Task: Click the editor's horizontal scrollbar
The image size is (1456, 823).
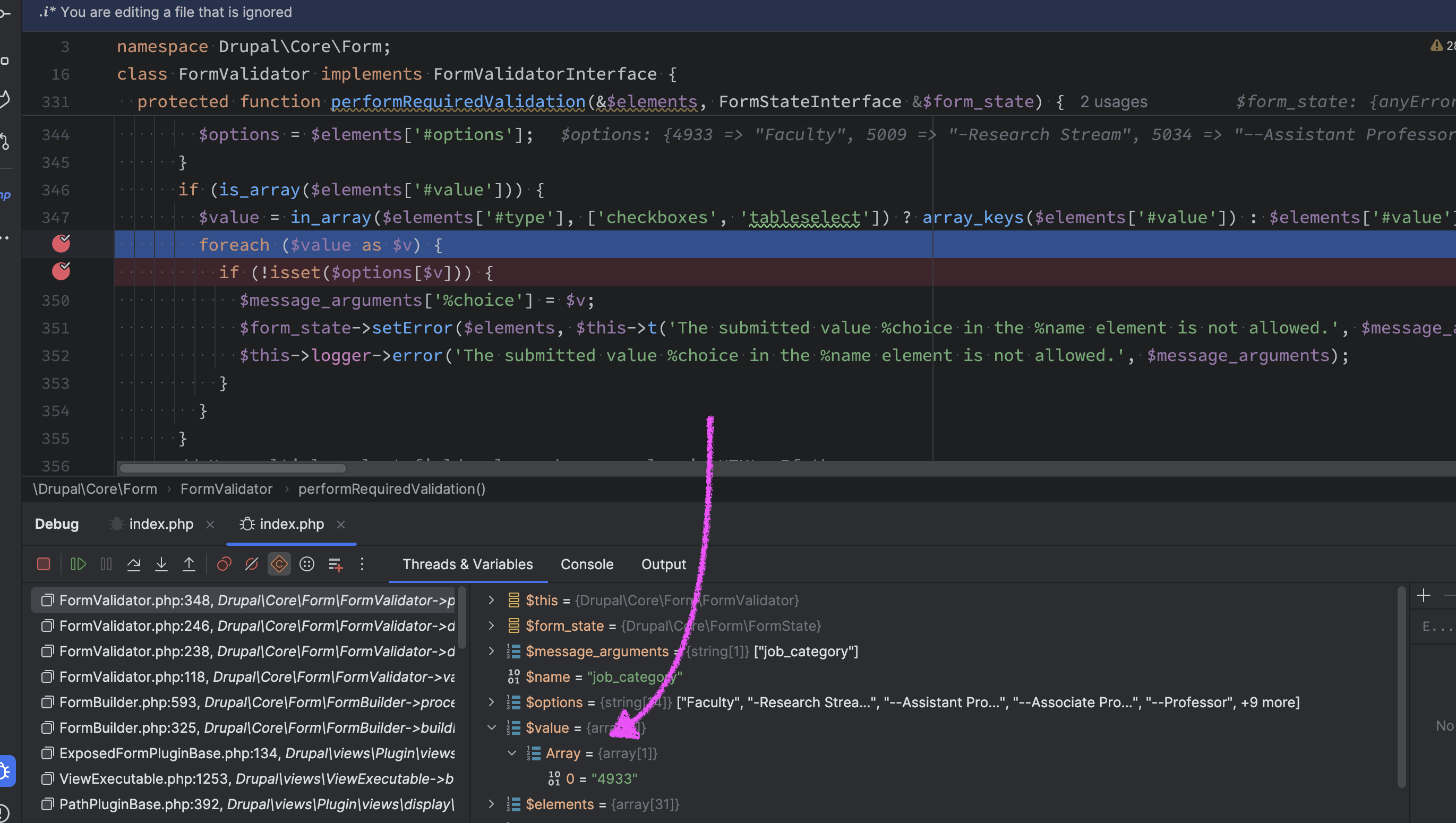Action: (233, 468)
